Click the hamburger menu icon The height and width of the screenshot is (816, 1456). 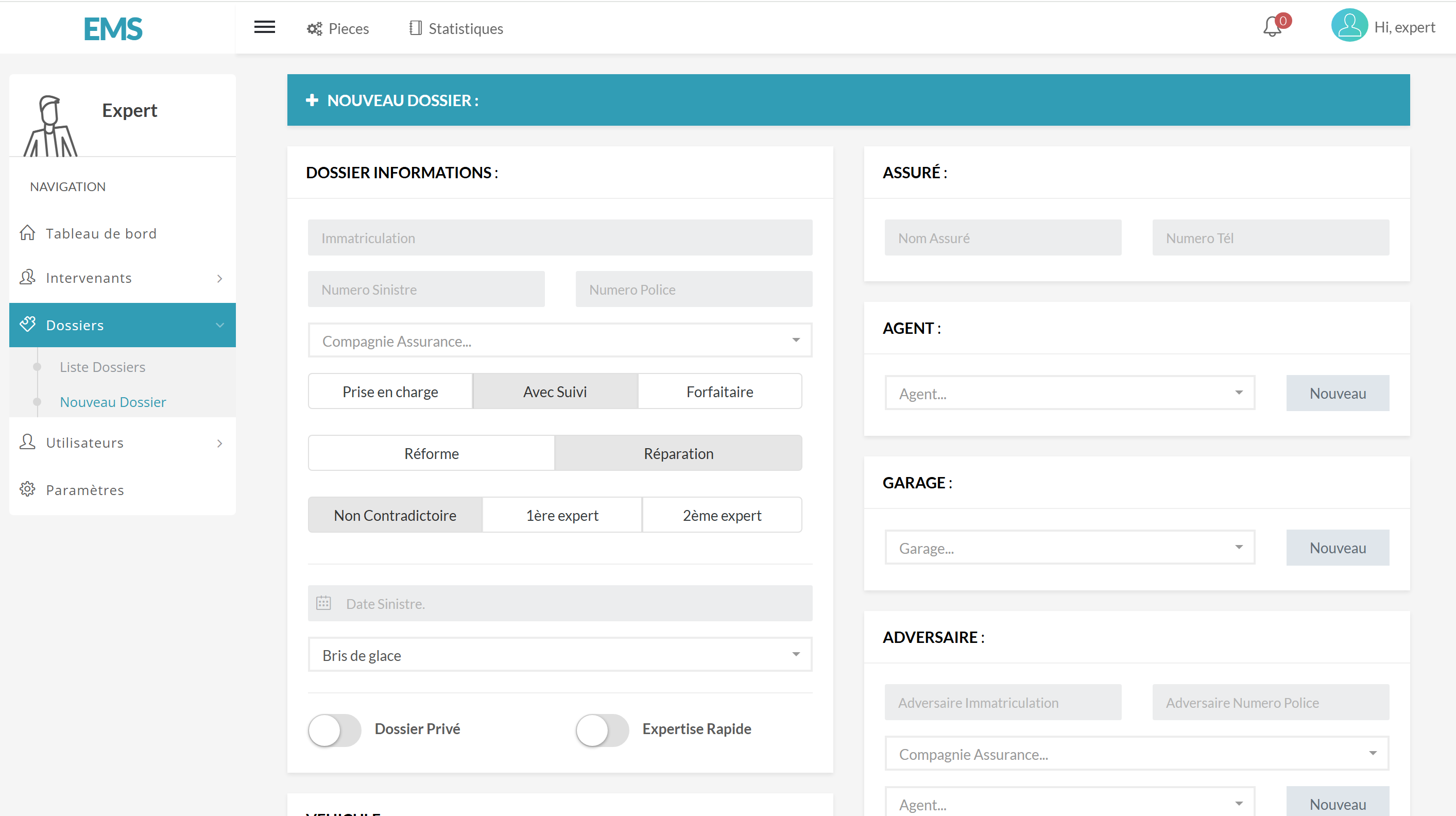tap(264, 27)
